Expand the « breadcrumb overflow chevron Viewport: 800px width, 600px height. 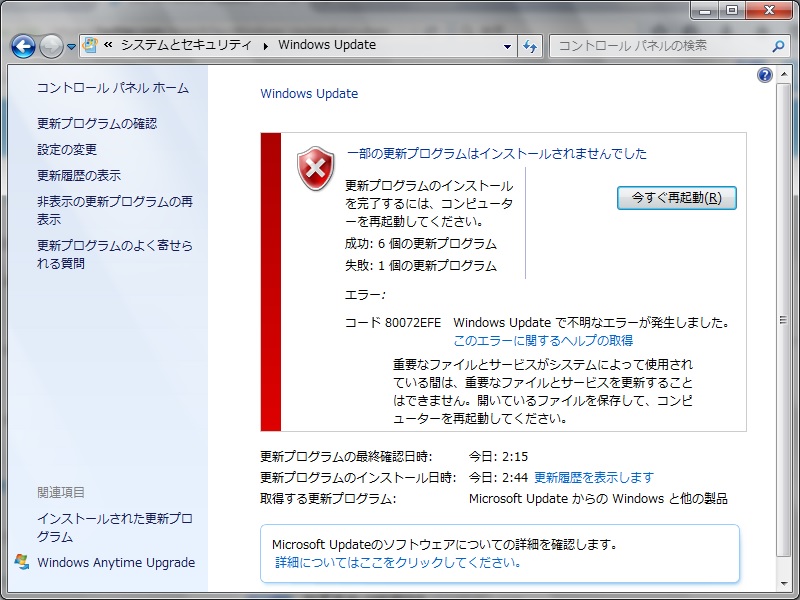tap(108, 45)
